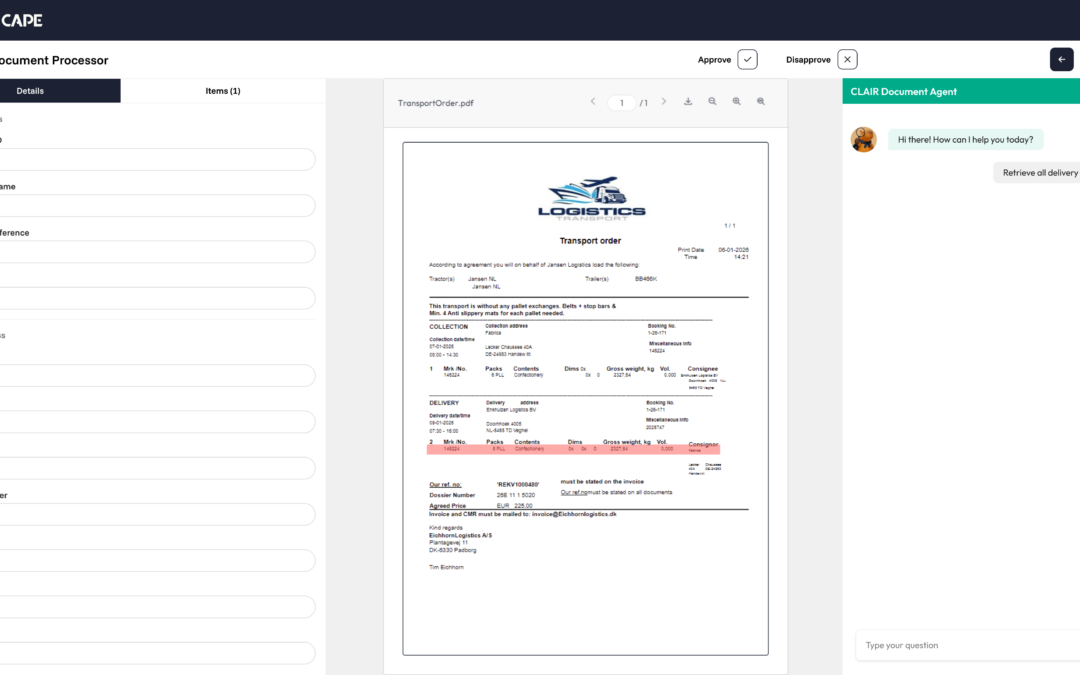Download TransportOrder.pdf
1080x675 pixels.
688,102
